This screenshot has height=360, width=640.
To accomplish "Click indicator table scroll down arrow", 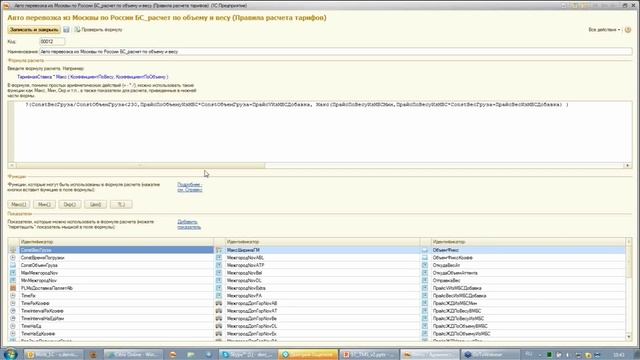I will (x=629, y=337).
